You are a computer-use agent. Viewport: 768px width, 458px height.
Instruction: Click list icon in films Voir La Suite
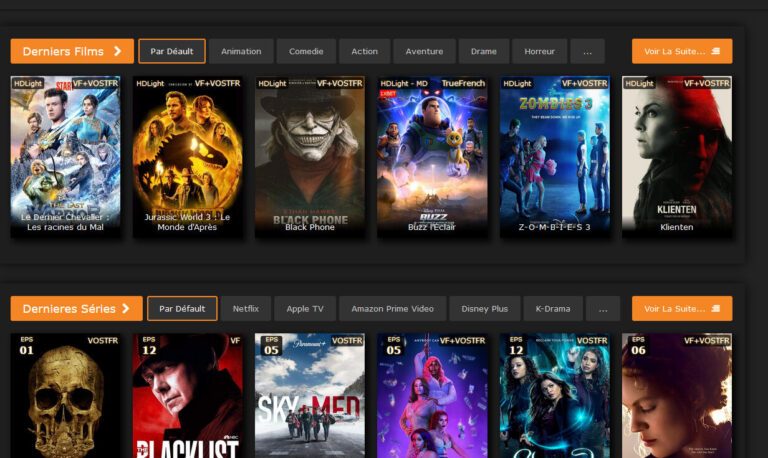coord(716,51)
